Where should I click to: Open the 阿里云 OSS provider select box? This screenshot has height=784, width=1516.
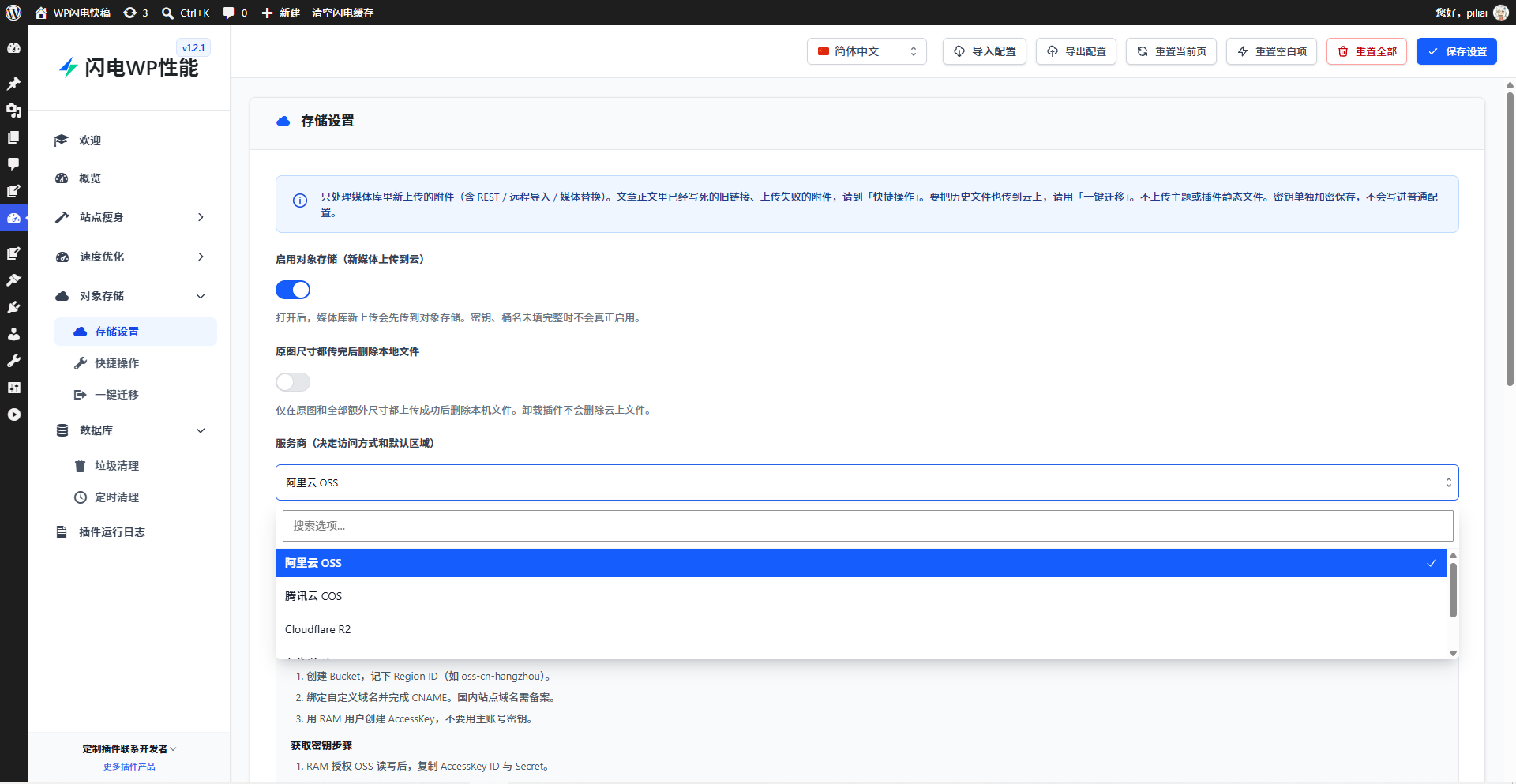pos(867,482)
